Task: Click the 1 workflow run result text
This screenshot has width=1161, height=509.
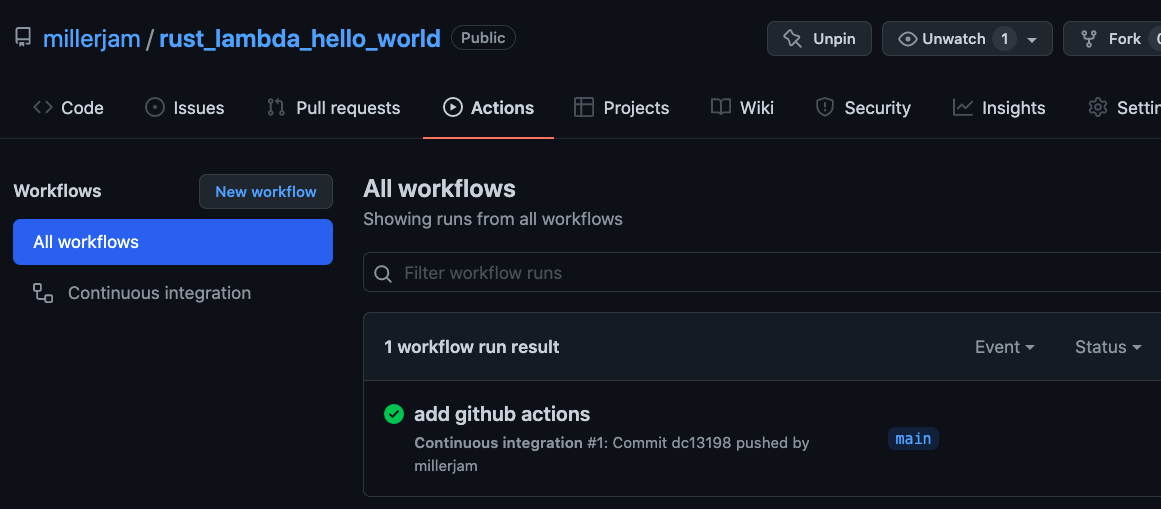Action: coord(472,347)
